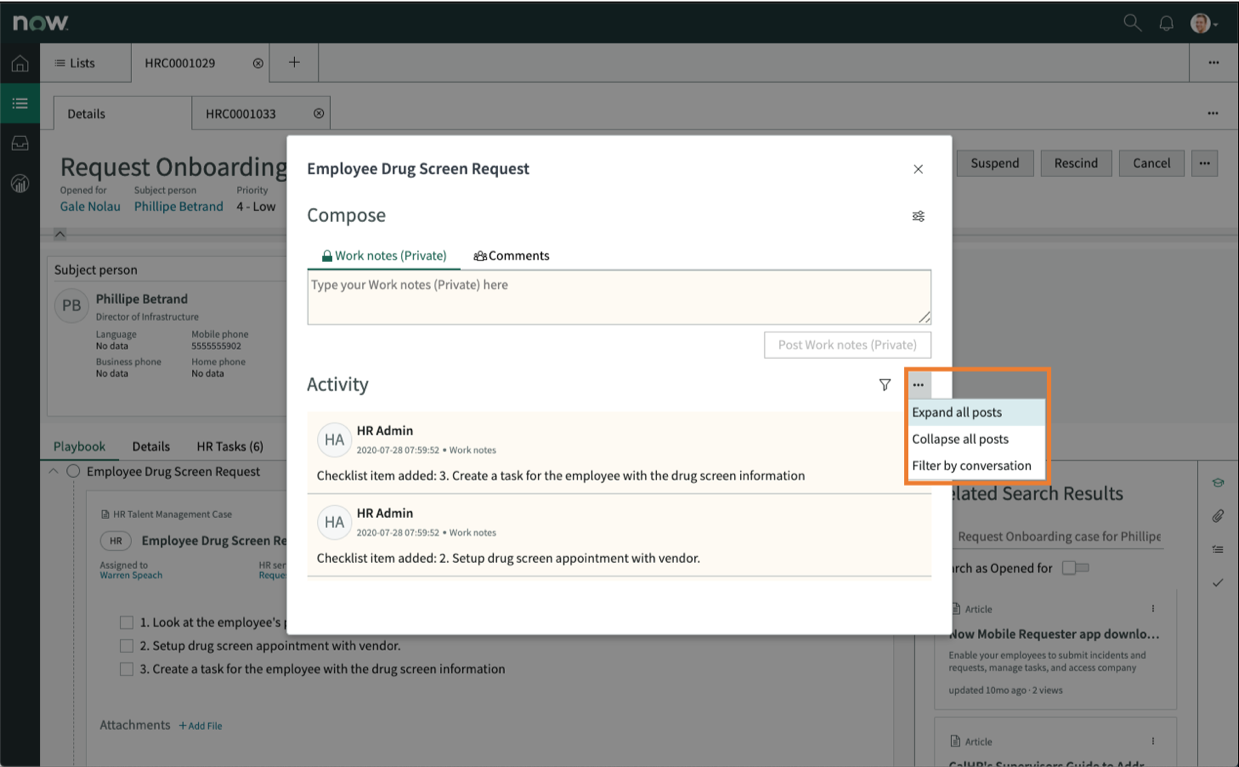
Task: Click Add File attachment link
Action: pyautogui.click(x=200, y=726)
